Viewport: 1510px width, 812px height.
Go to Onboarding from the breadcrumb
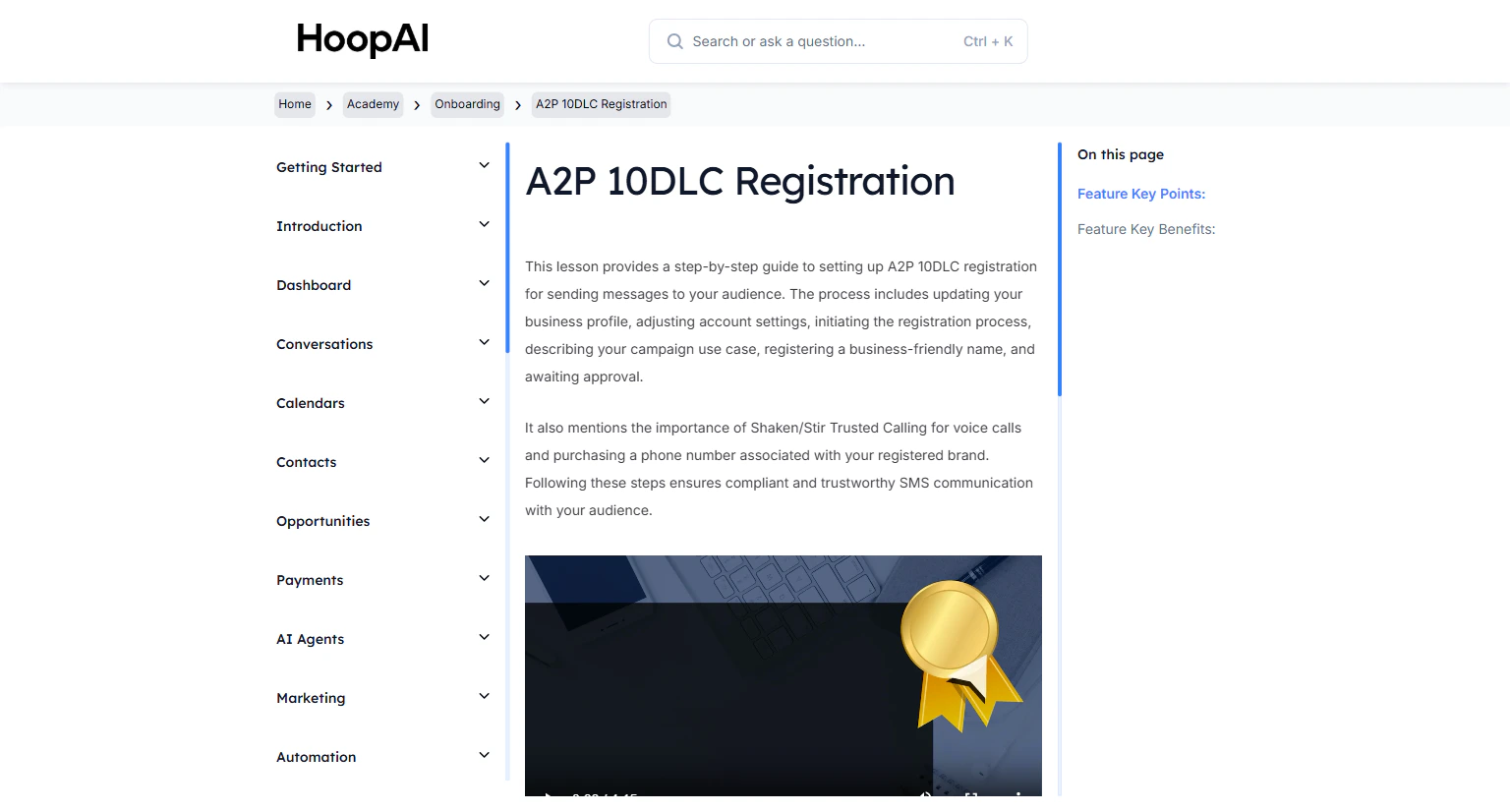(x=467, y=104)
